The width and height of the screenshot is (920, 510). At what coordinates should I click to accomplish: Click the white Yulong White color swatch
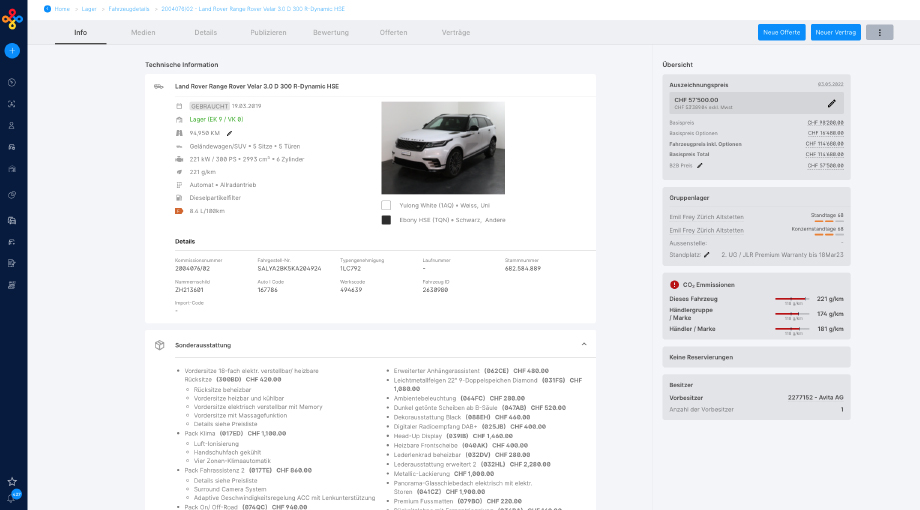click(x=386, y=205)
